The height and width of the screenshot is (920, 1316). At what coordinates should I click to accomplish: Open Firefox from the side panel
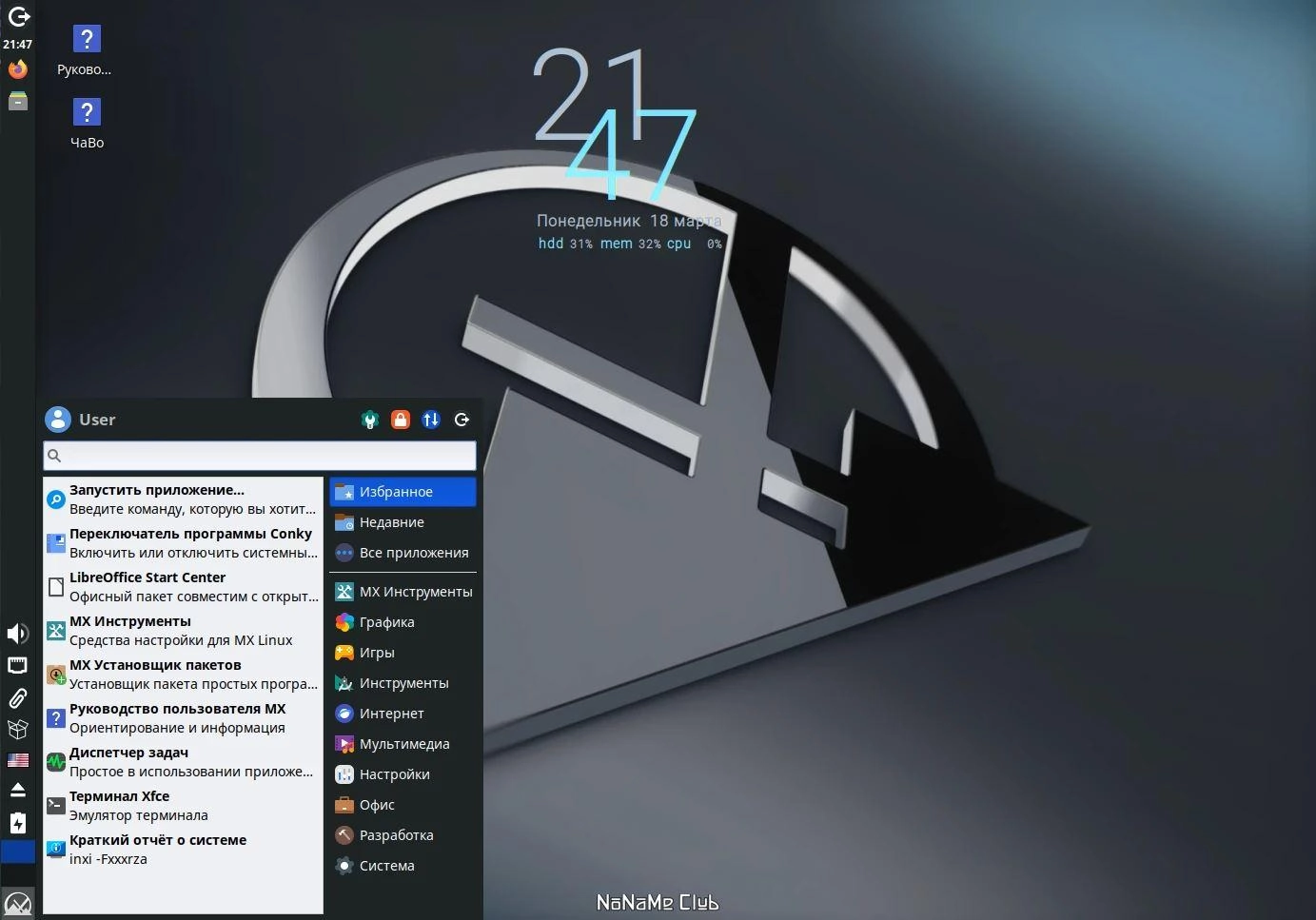(x=18, y=69)
